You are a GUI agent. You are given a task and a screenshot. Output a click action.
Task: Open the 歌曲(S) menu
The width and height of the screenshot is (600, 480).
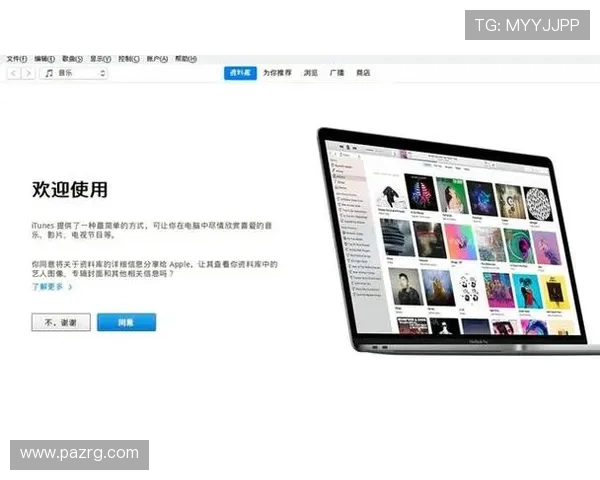pos(72,59)
